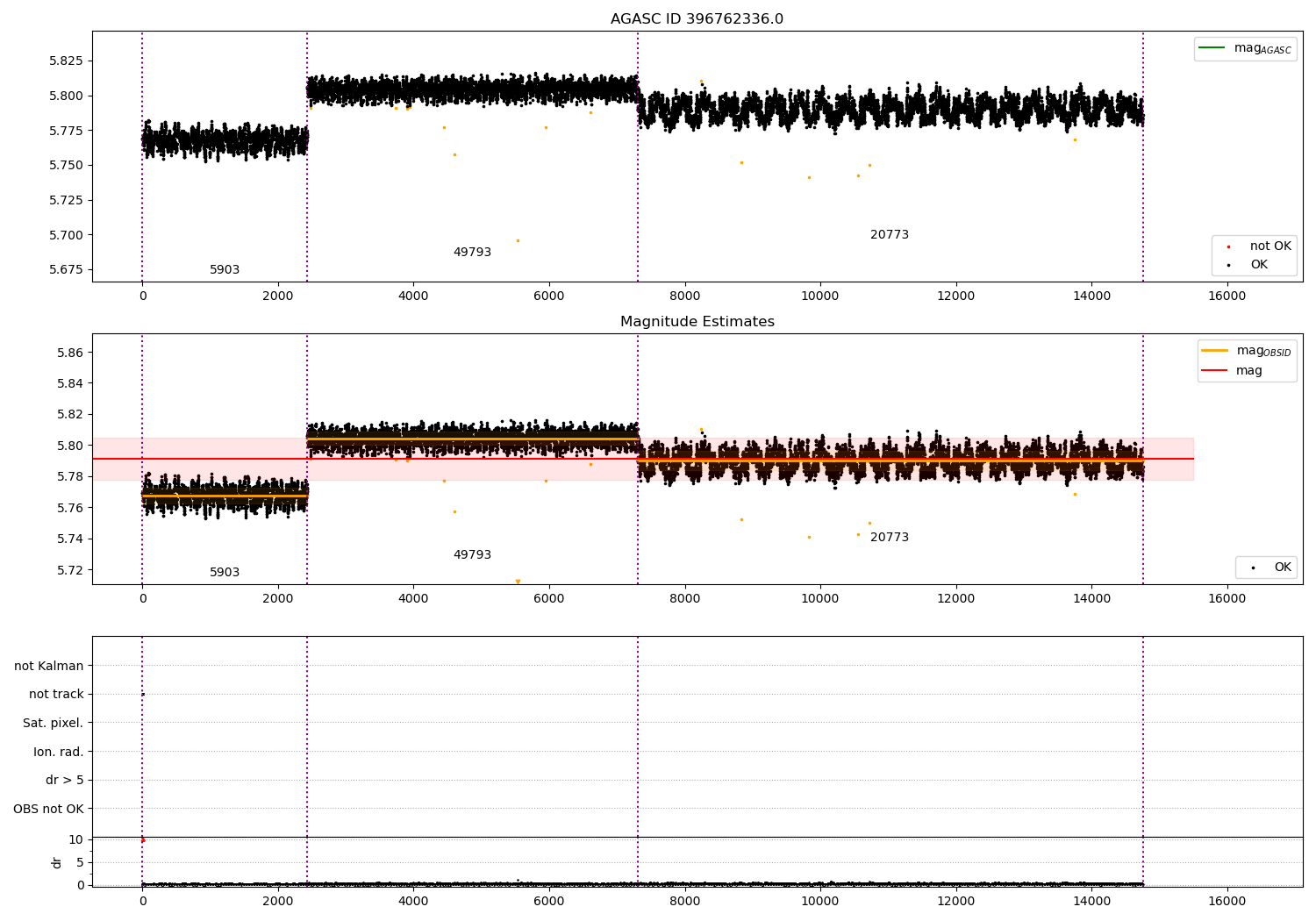Click the 'OBS not OK' flag label
The image size is (1316, 921).
coord(49,809)
